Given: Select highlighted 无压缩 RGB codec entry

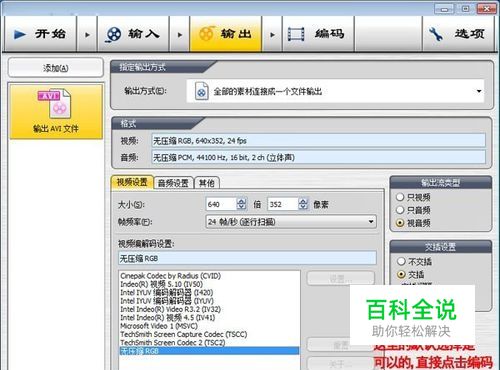Looking at the screenshot, I should (209, 351).
